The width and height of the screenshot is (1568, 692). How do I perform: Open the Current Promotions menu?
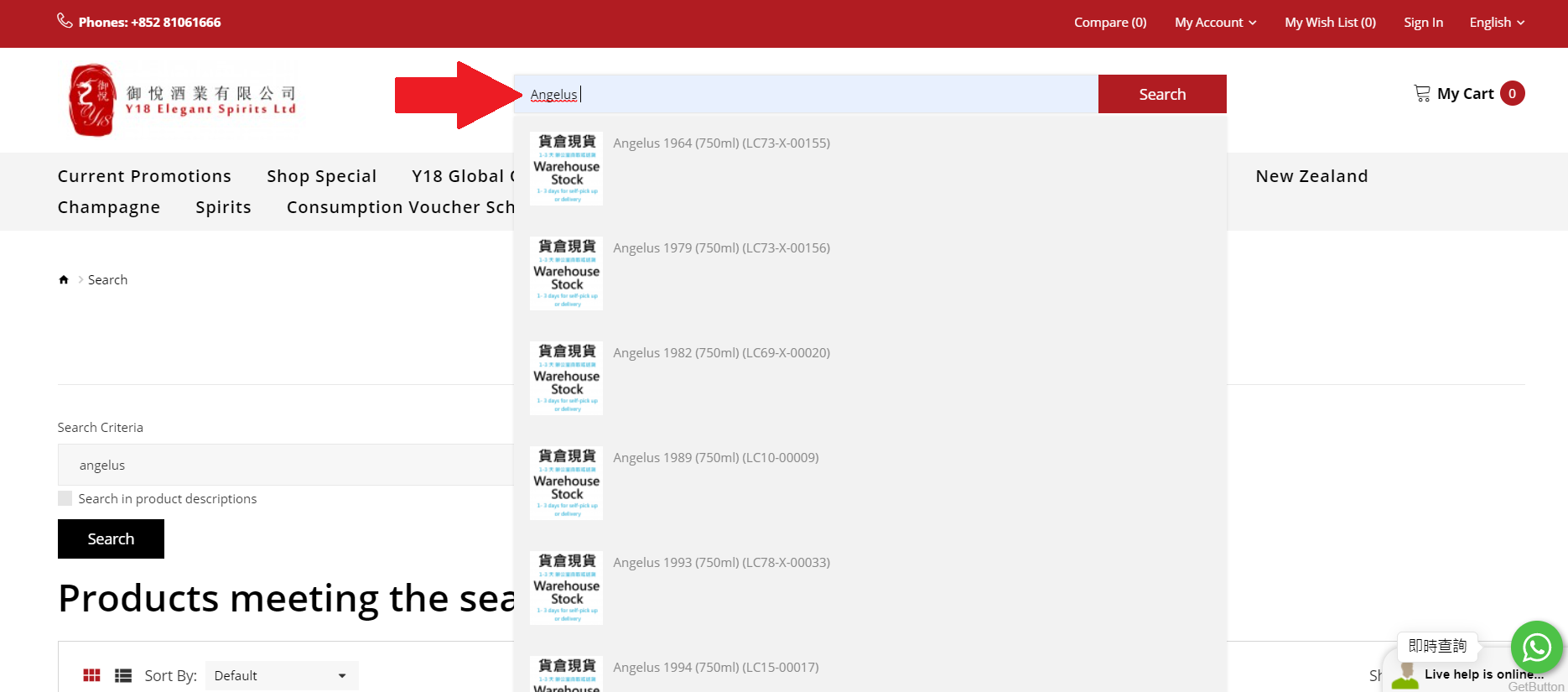(144, 176)
